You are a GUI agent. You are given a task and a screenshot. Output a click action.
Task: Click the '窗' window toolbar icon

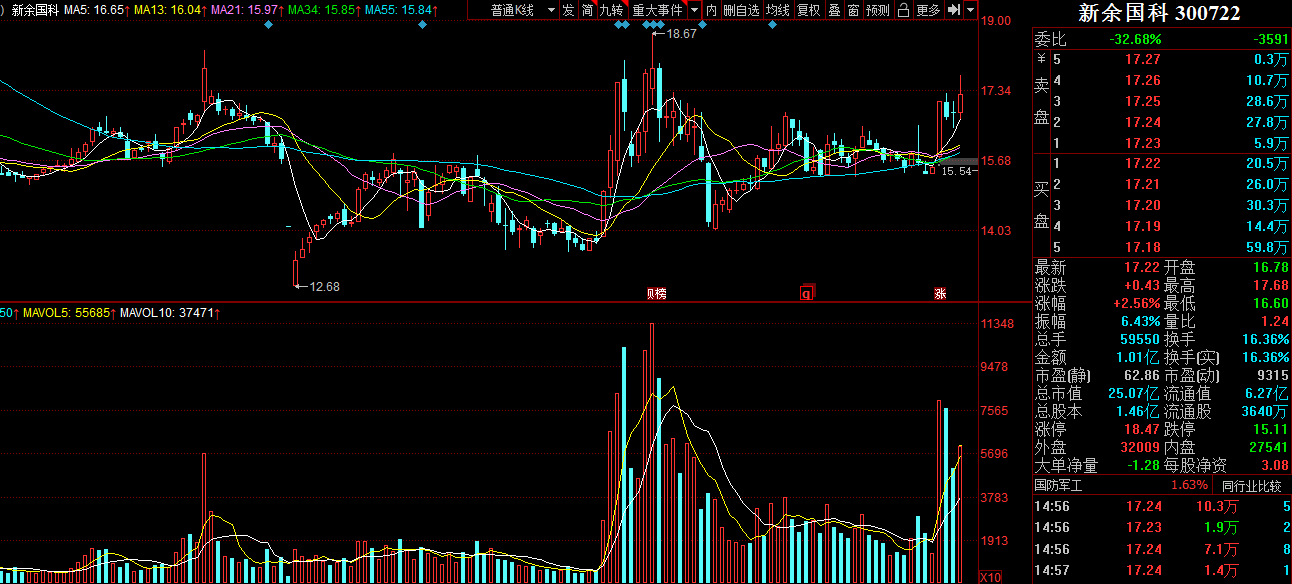(x=852, y=10)
